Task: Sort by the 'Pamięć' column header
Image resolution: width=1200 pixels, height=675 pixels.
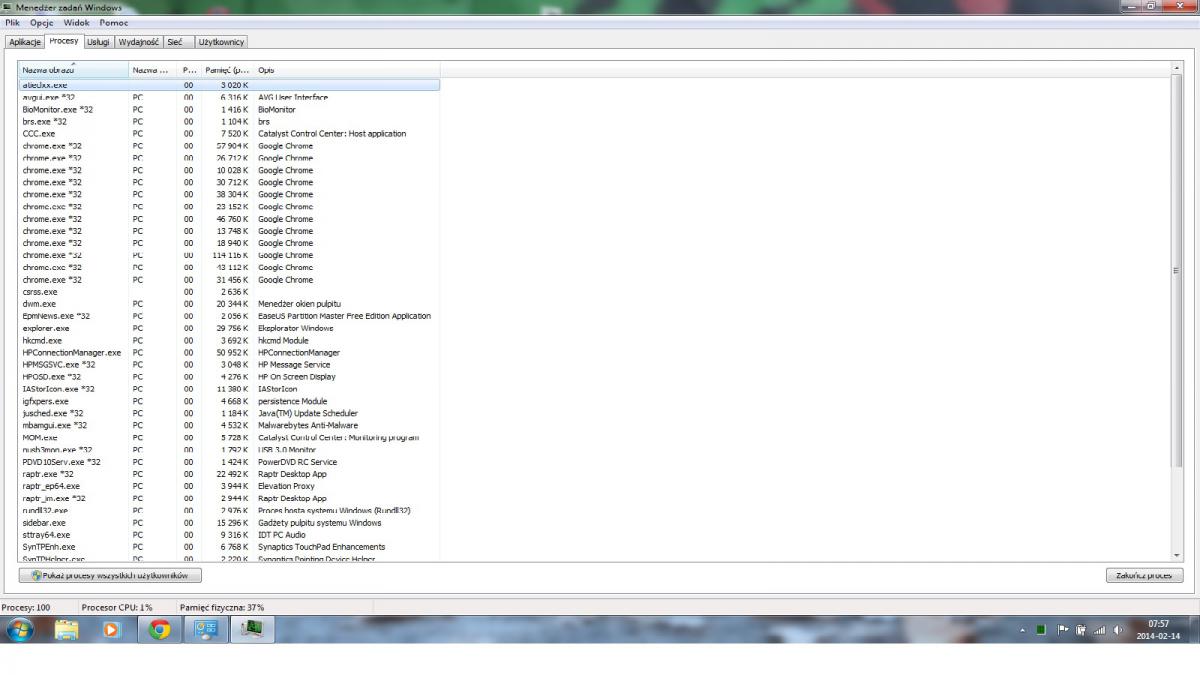Action: tap(228, 70)
